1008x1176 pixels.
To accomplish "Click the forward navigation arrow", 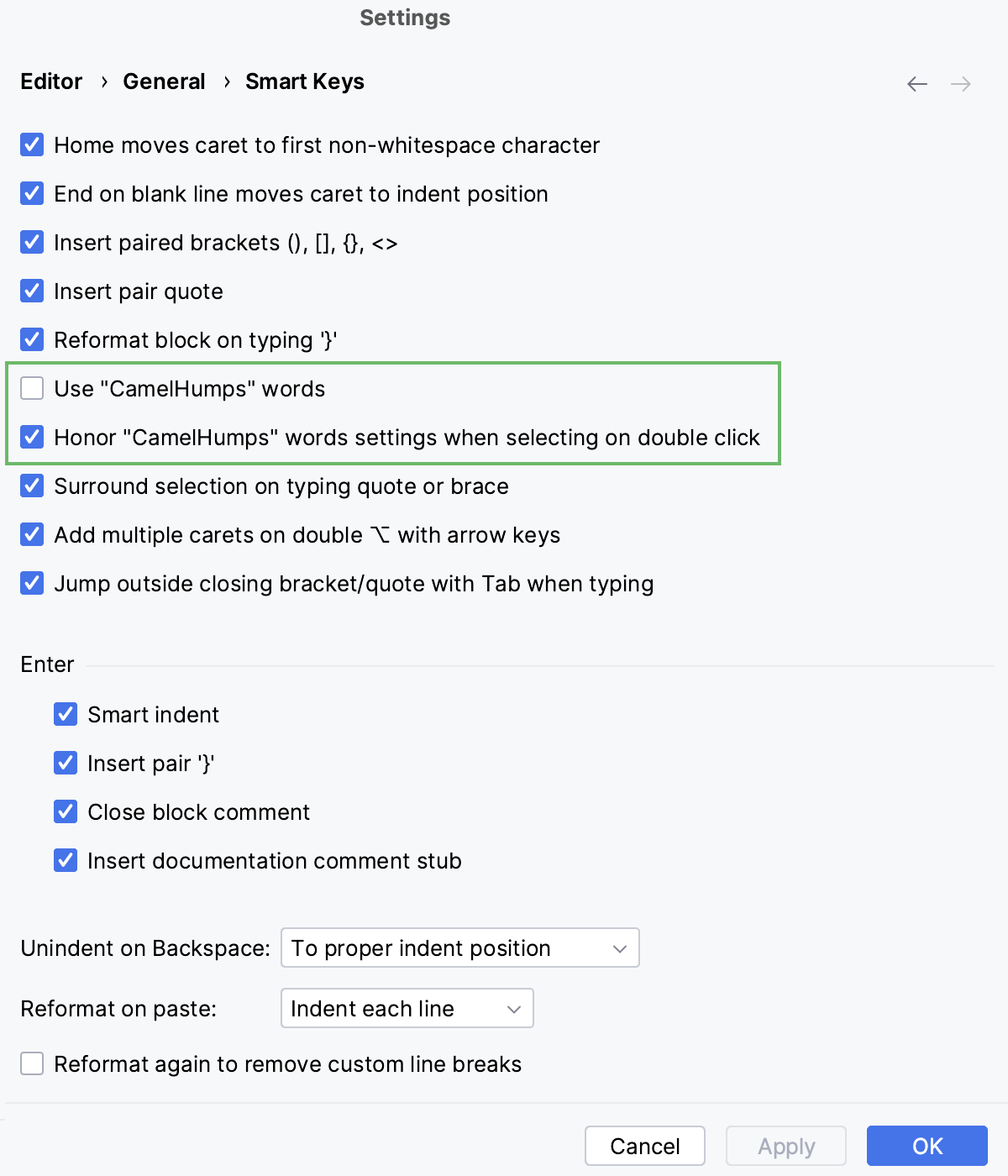I will click(x=962, y=83).
